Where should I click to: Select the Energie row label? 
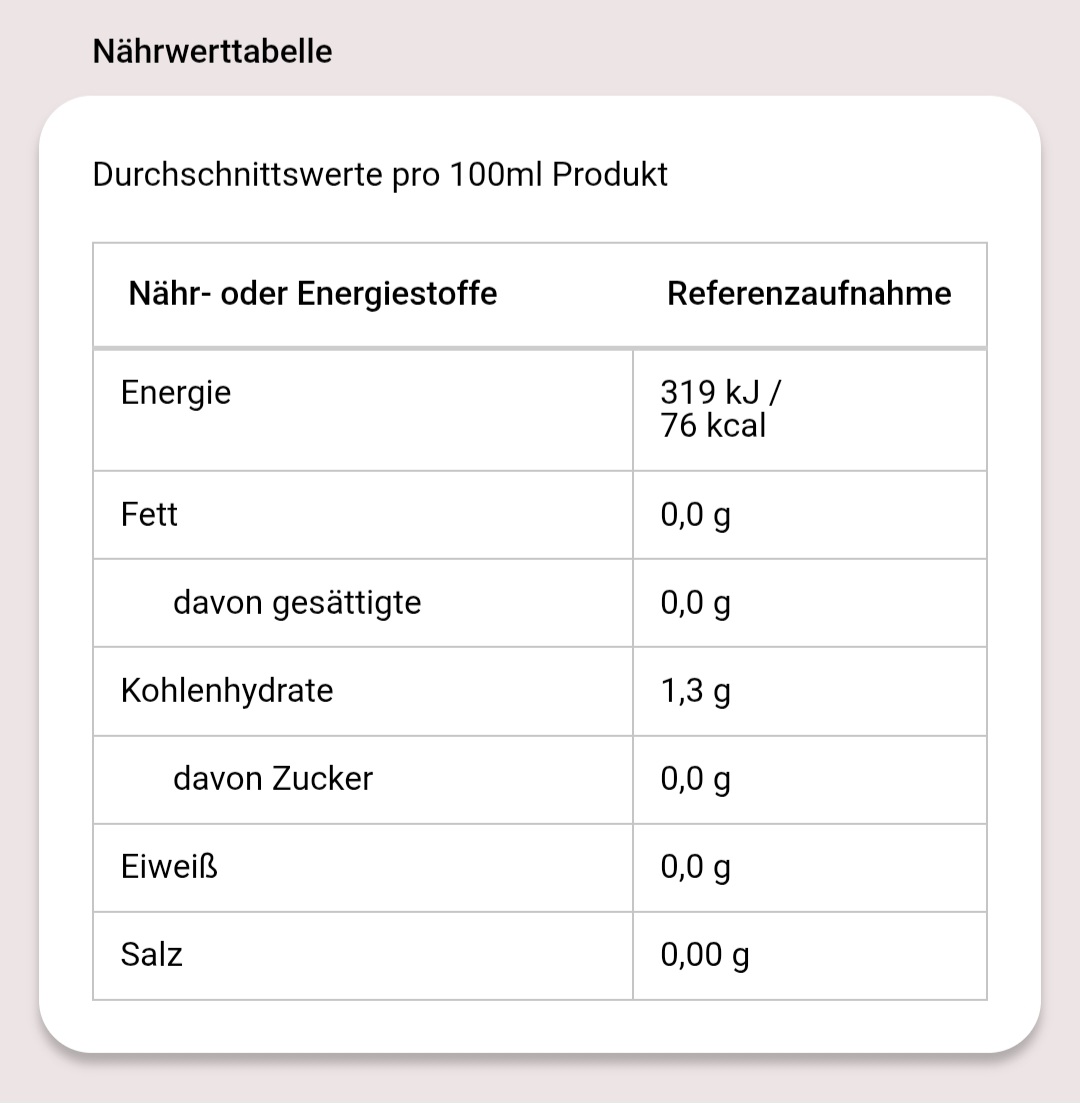point(176,393)
